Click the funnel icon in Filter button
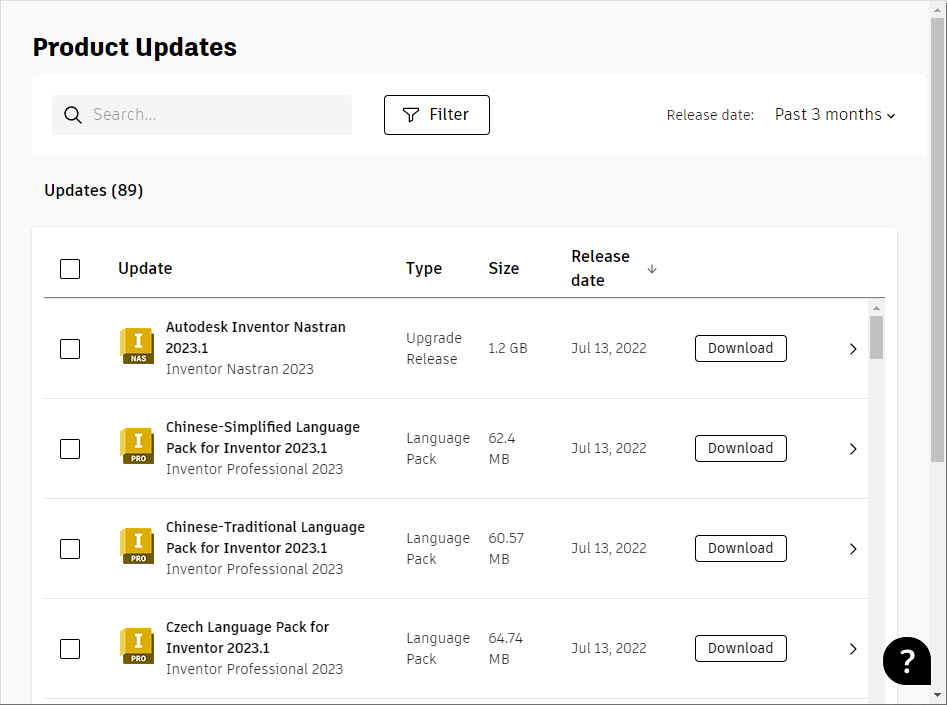947x705 pixels. coord(411,115)
